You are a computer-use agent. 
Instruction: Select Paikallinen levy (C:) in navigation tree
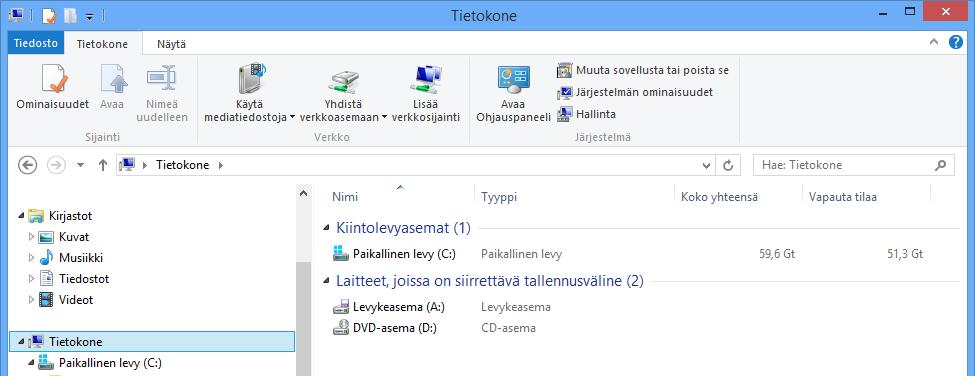[110, 363]
